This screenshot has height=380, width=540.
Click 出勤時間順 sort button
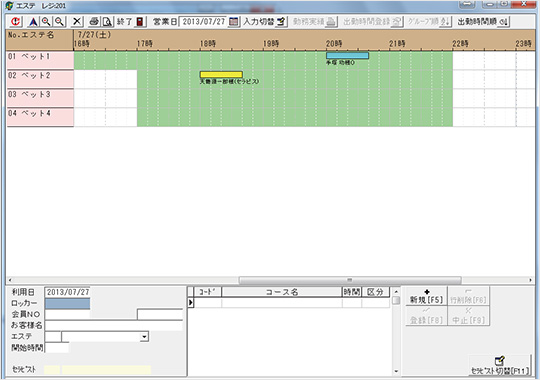coord(482,21)
